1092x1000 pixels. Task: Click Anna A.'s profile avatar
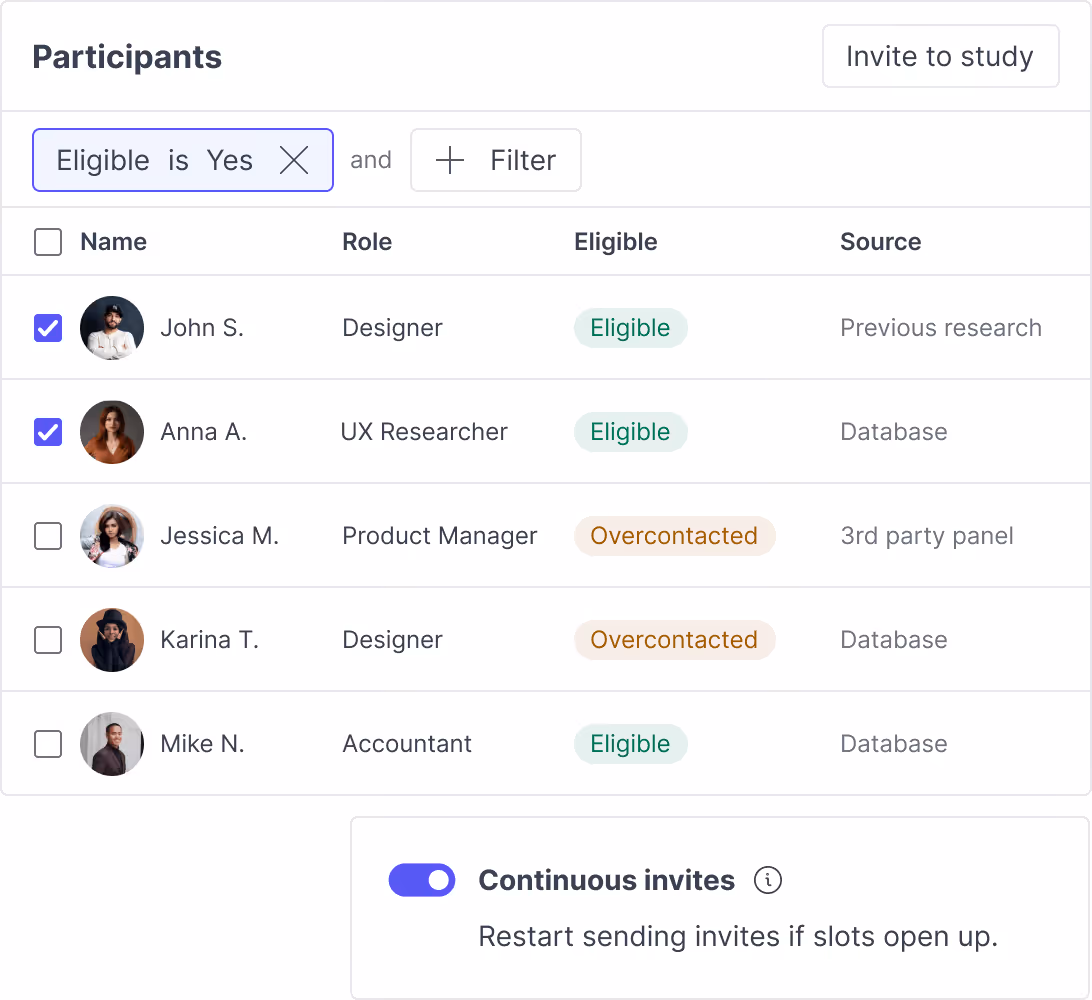pyautogui.click(x=112, y=431)
